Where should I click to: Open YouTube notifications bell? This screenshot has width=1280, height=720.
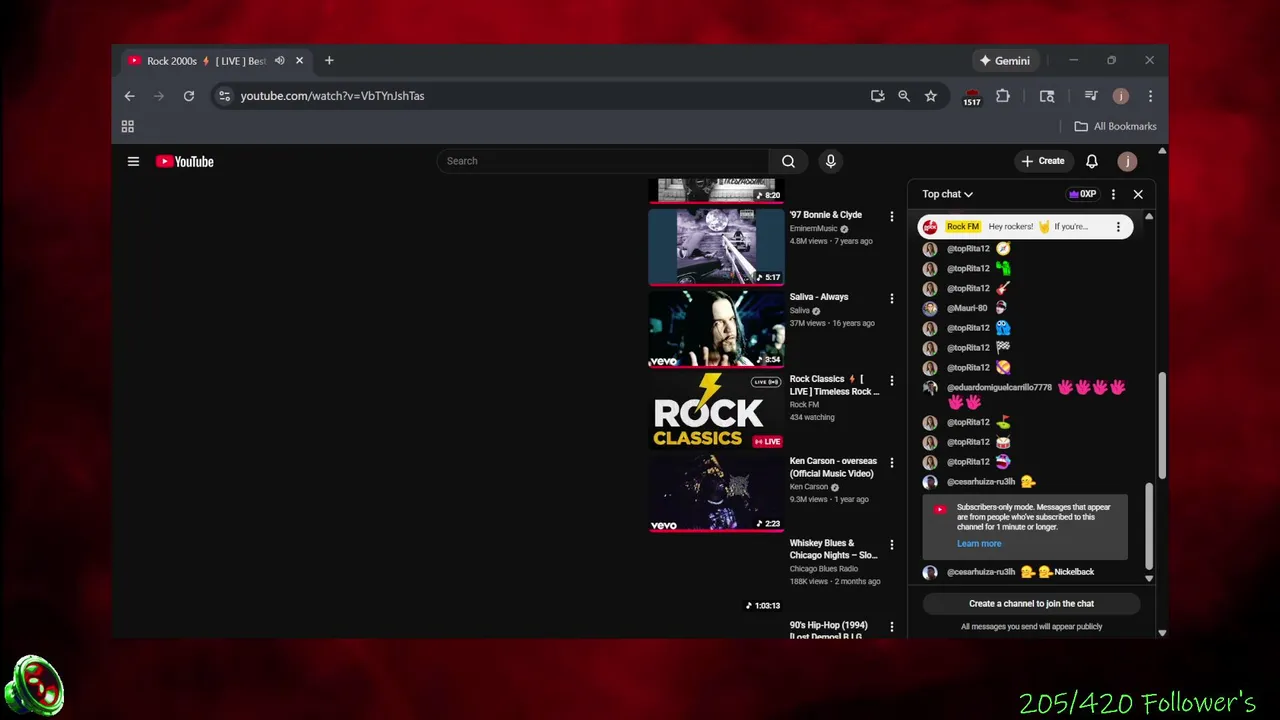[1092, 161]
